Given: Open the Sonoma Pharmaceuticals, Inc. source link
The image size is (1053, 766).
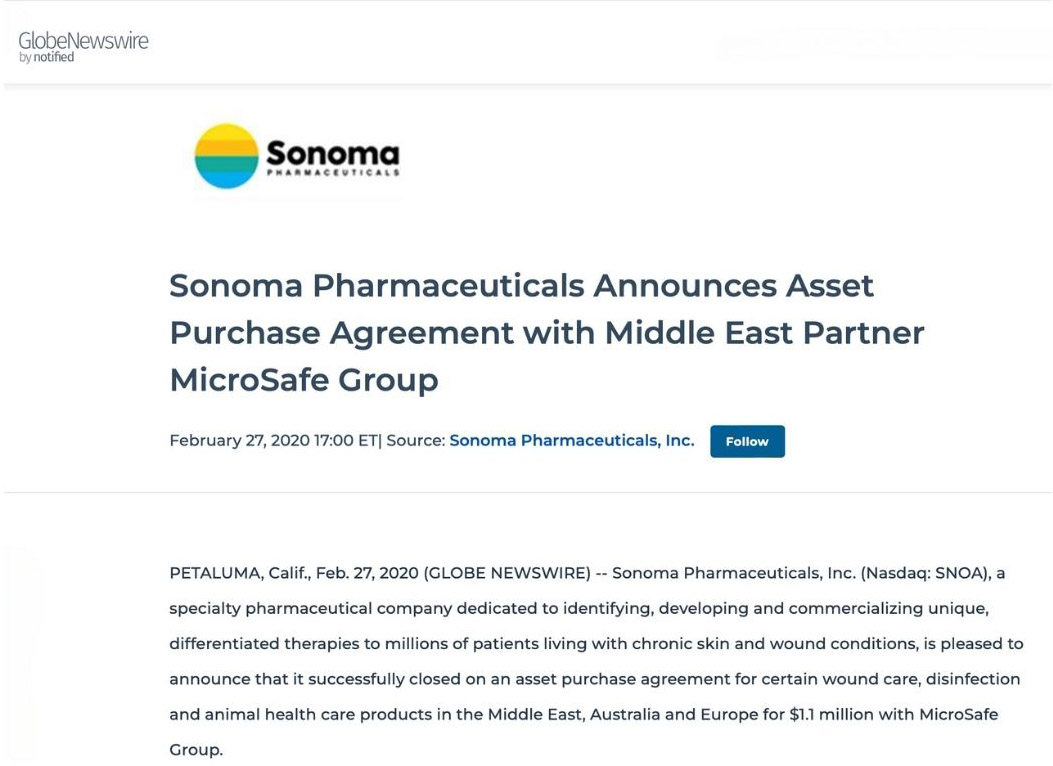Looking at the screenshot, I should pyautogui.click(x=571, y=440).
